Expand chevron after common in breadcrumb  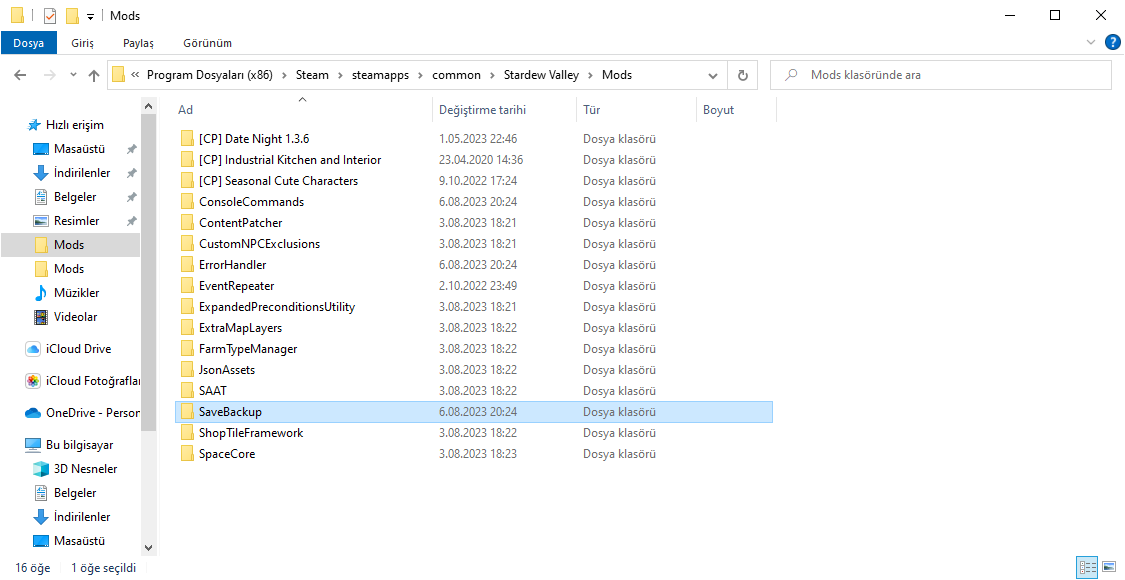click(x=492, y=75)
